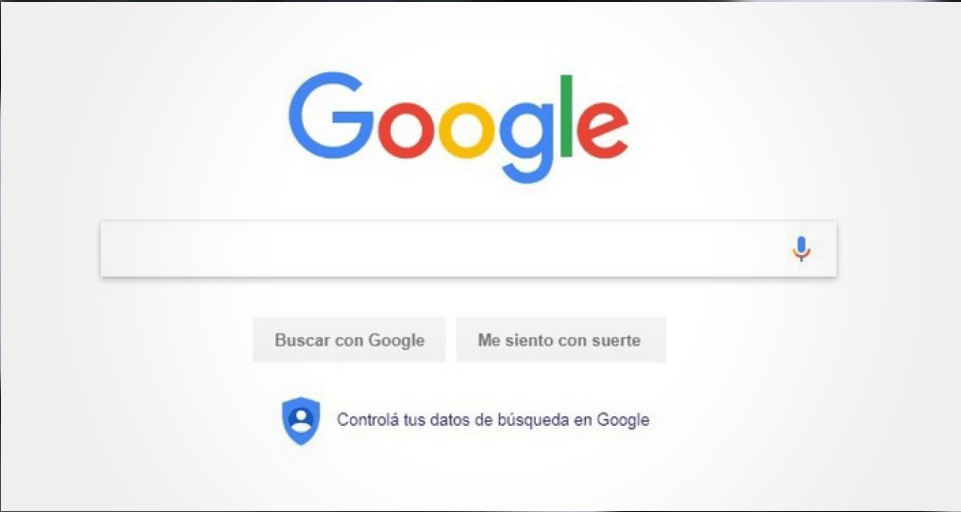Click the green letter l in the logo
Viewport: 961px width, 512px height.
tap(566, 115)
